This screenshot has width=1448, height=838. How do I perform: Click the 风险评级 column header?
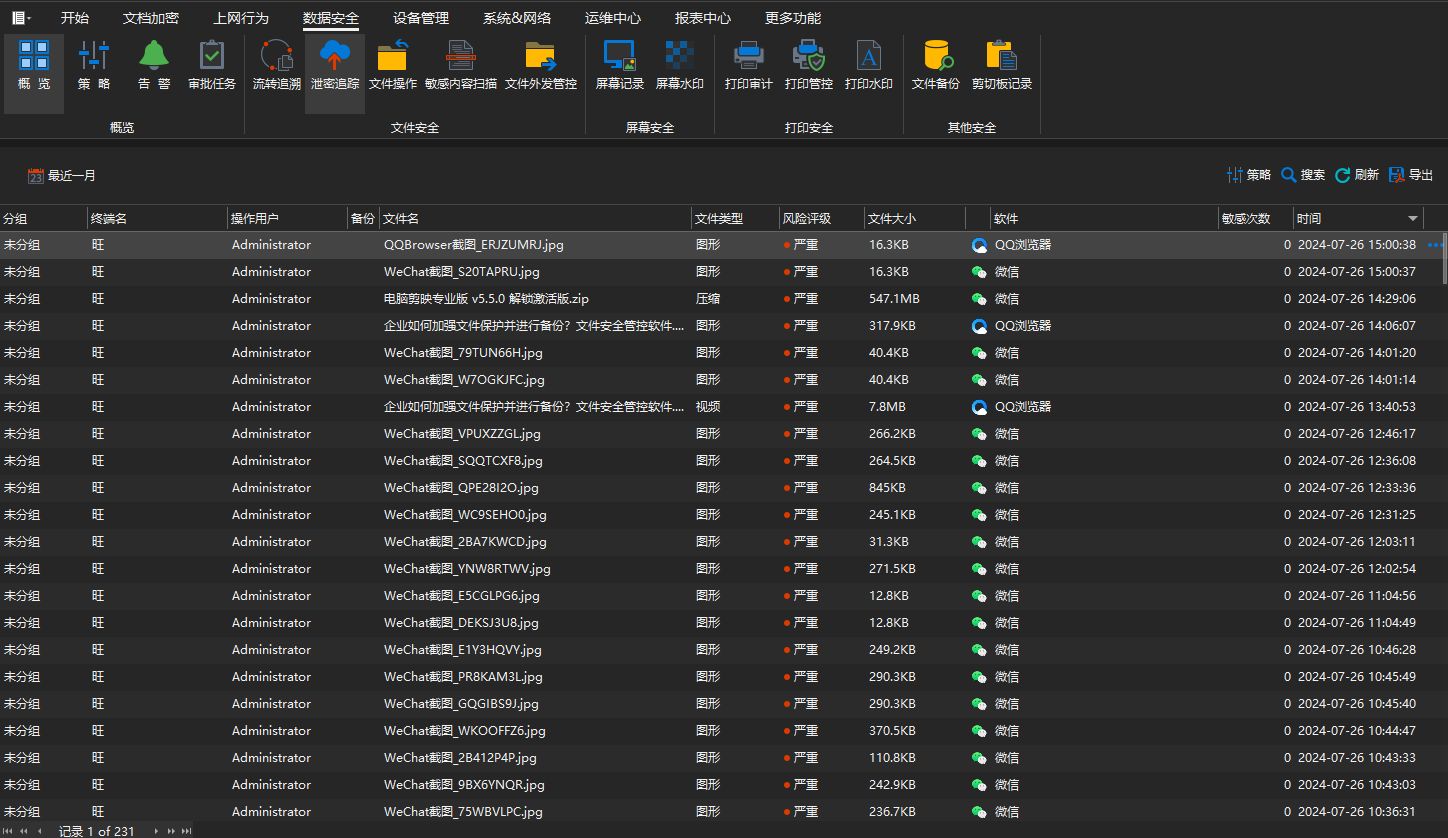click(x=822, y=218)
